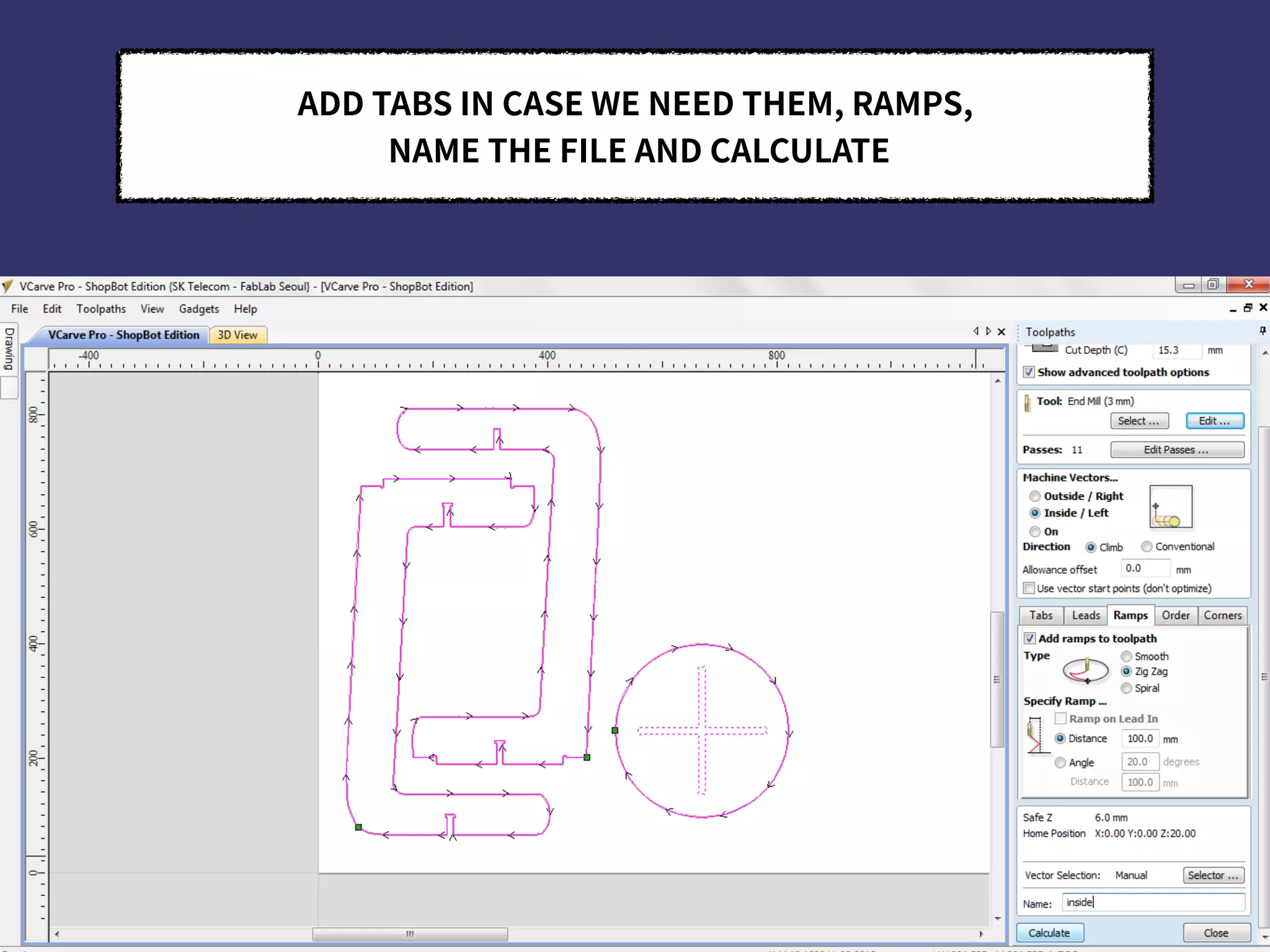Switch to the 3D View tab
The width and height of the screenshot is (1270, 952).
click(x=237, y=335)
